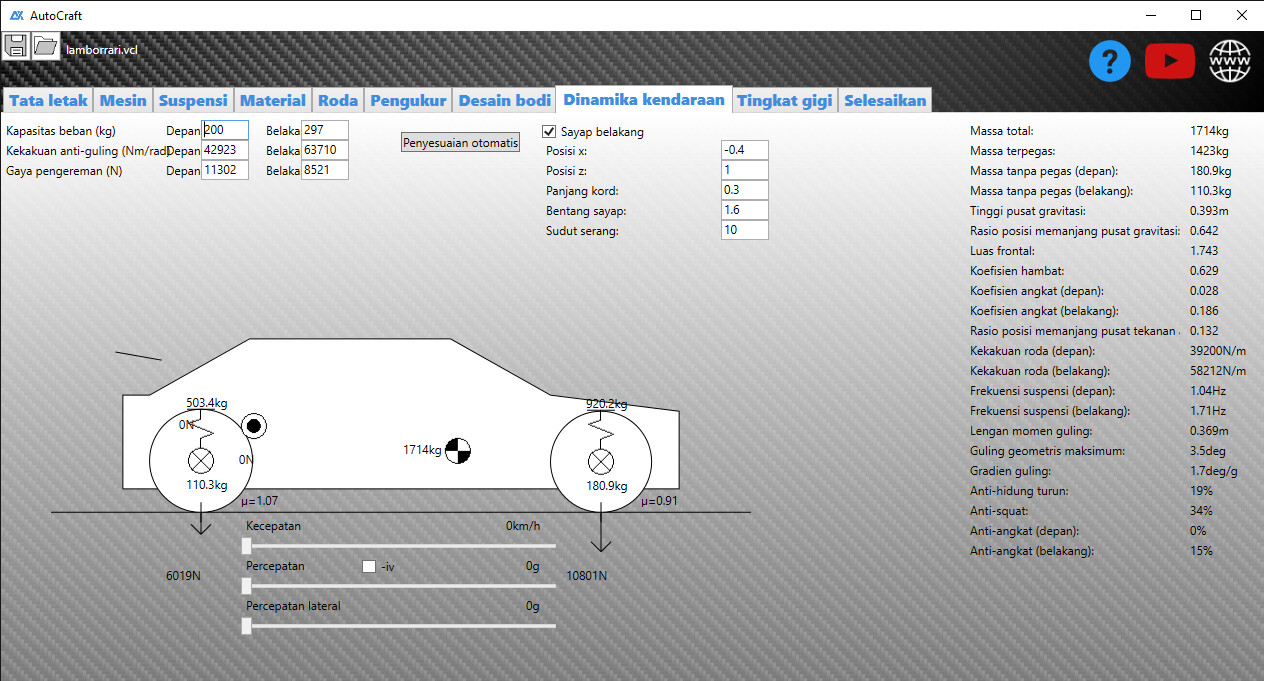Click the save floppy disk icon

click(16, 46)
